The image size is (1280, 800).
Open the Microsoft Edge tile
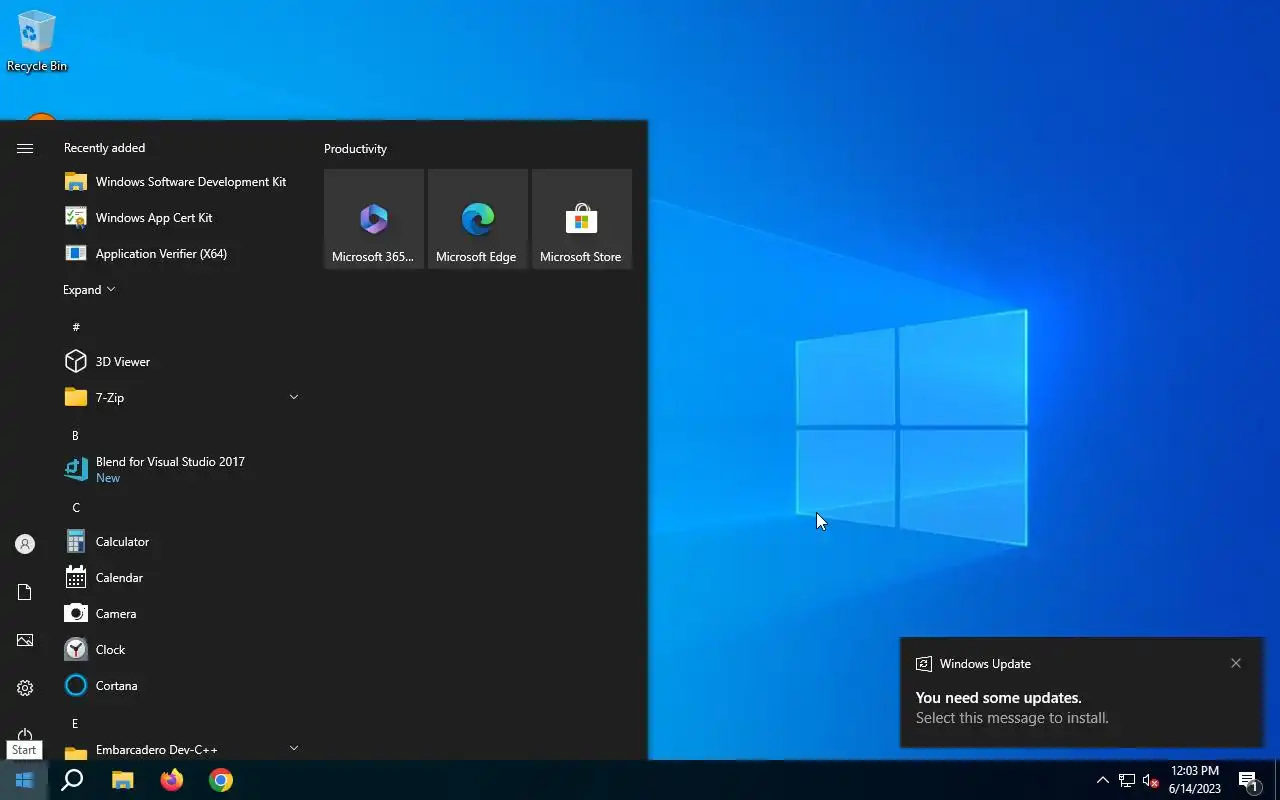478,219
